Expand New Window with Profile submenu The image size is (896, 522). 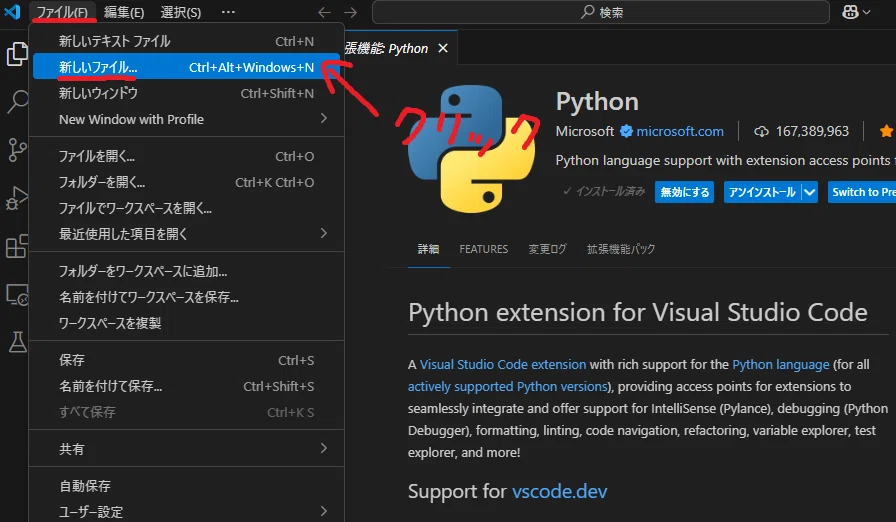click(186, 119)
